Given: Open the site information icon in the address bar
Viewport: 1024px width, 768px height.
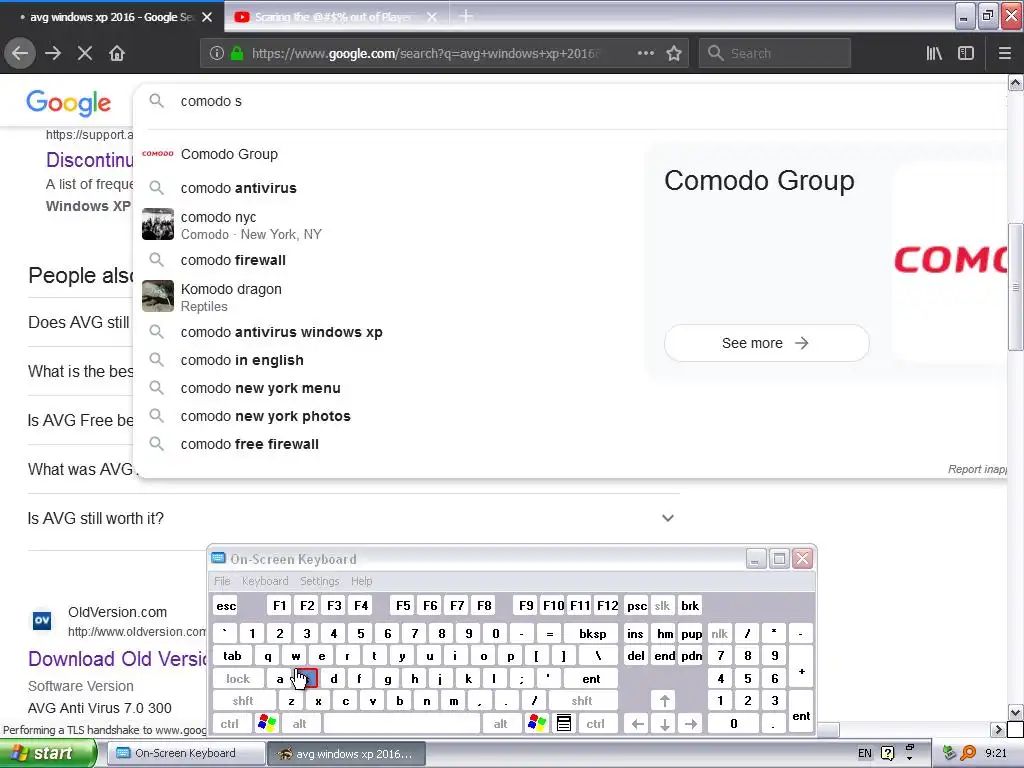Looking at the screenshot, I should pos(217,54).
